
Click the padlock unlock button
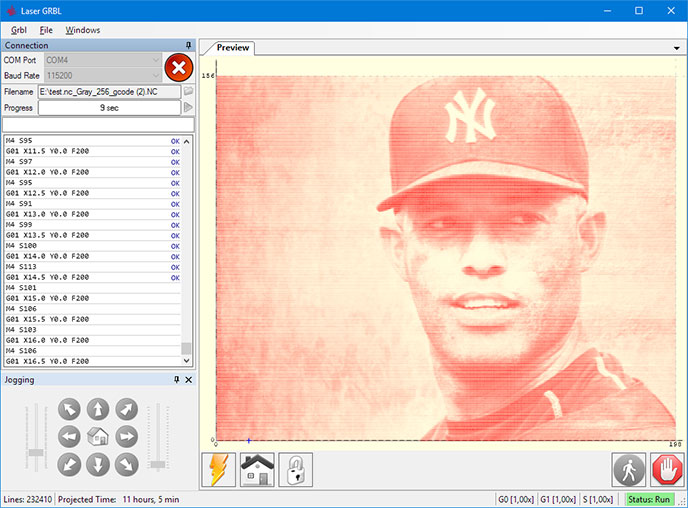click(296, 469)
